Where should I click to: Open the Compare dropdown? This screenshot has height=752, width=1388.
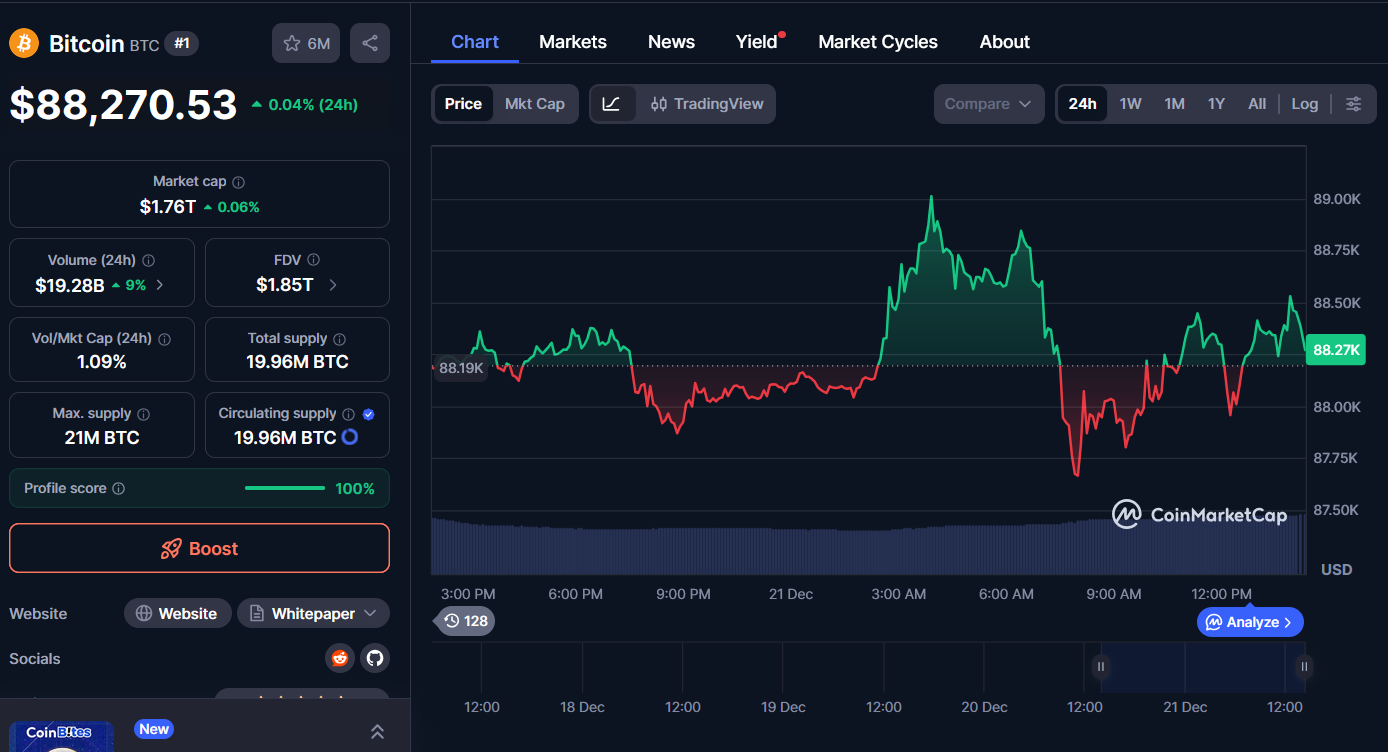pos(989,104)
